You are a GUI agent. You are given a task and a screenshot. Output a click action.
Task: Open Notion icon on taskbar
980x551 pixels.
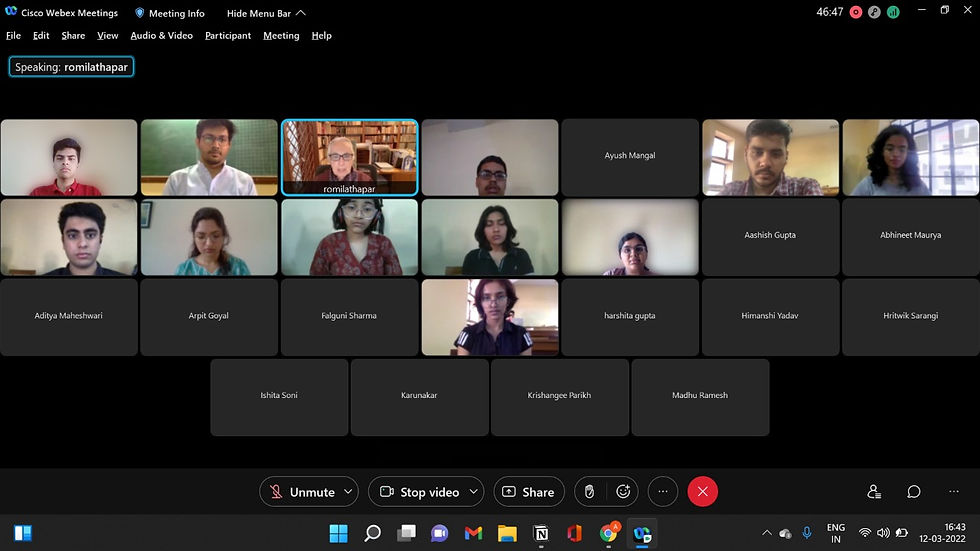[x=541, y=534]
